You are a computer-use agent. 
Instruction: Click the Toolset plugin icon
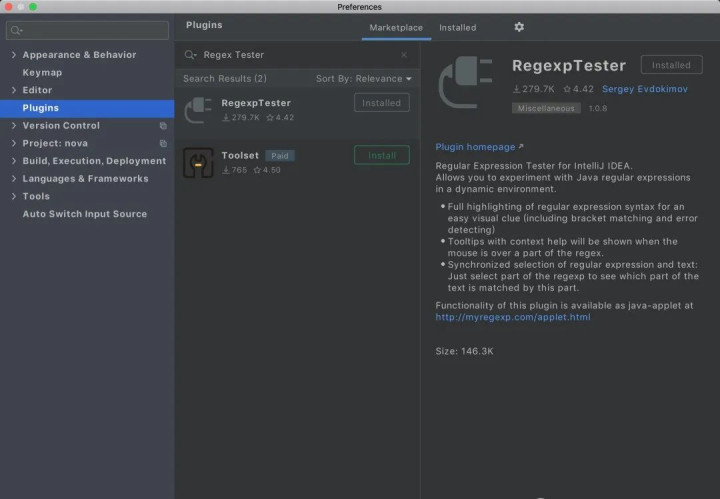[x=198, y=162]
